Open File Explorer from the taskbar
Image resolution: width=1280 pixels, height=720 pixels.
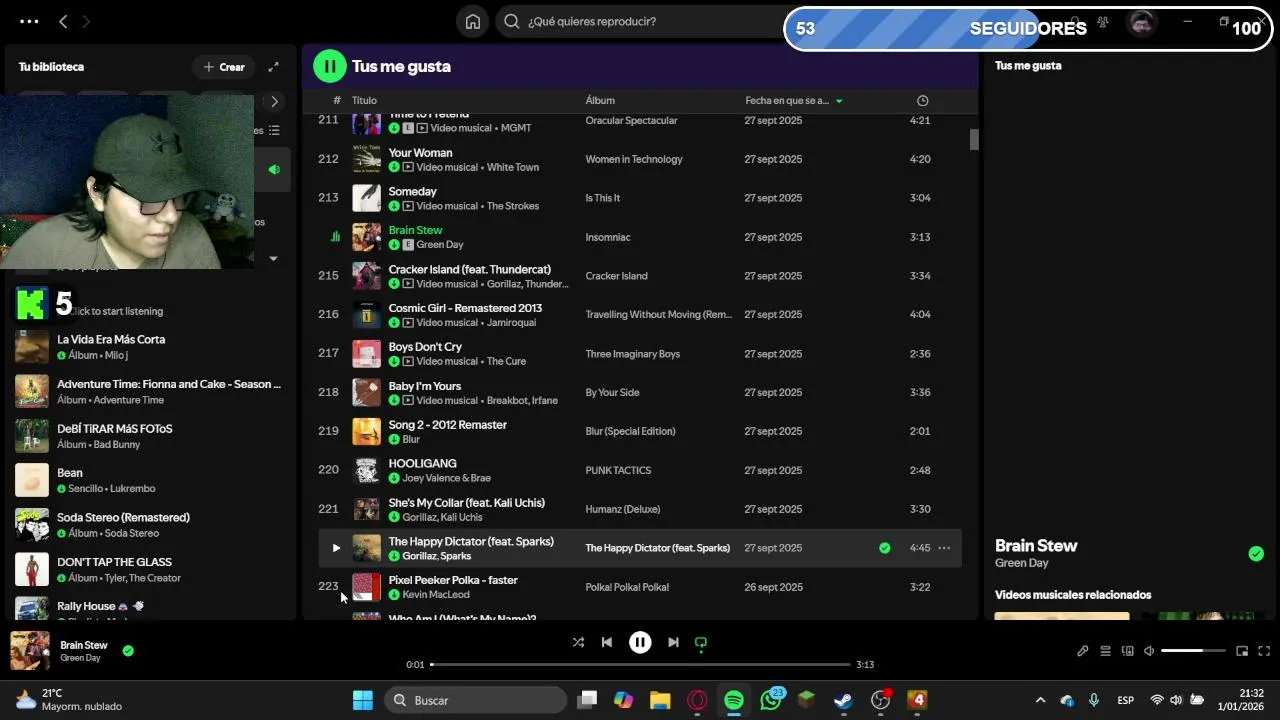(x=660, y=700)
